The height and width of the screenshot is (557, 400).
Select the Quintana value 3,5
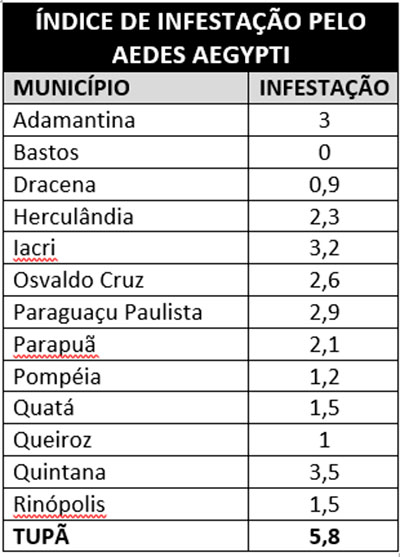[324, 473]
